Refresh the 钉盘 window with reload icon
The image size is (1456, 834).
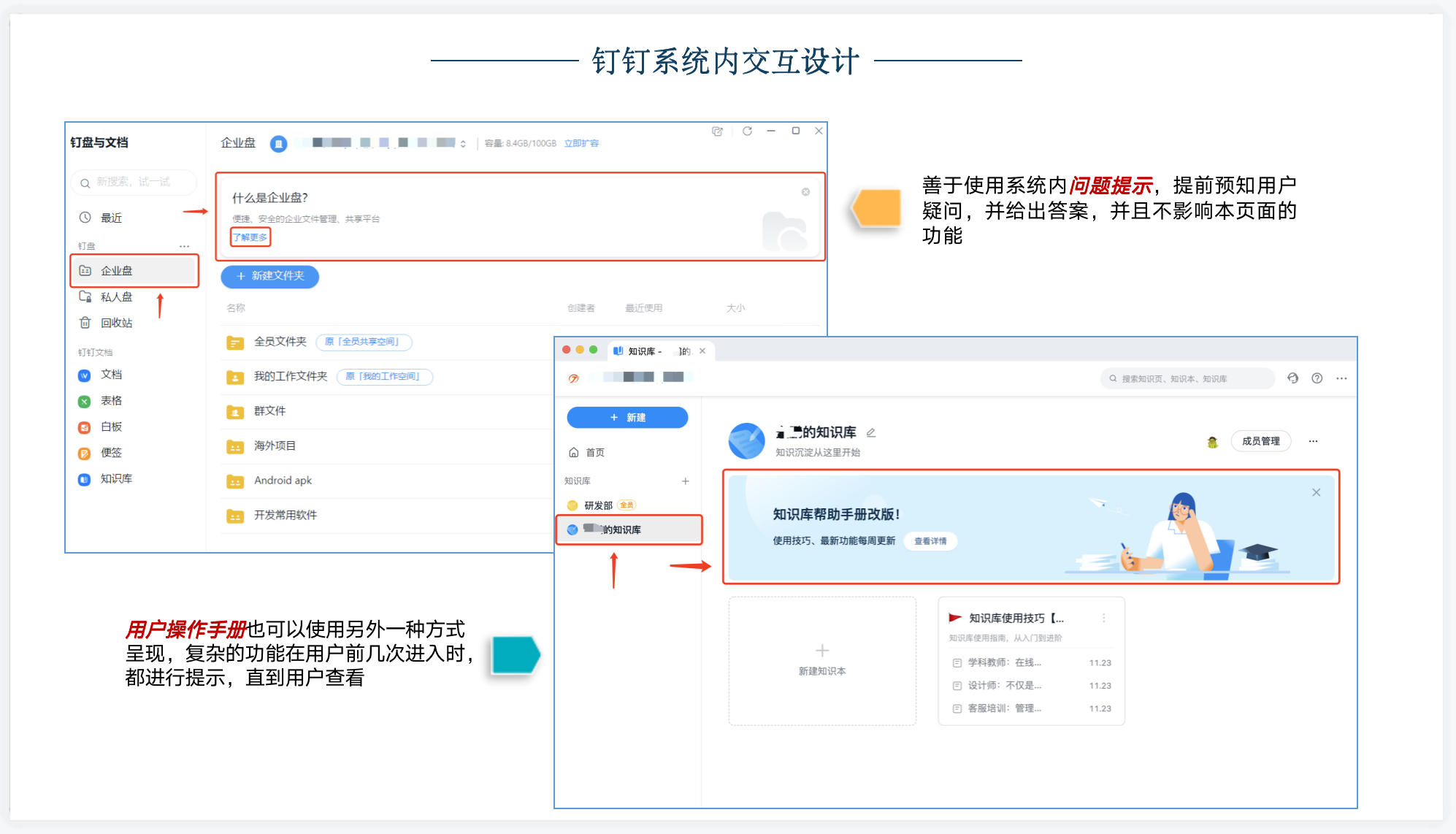[x=747, y=131]
